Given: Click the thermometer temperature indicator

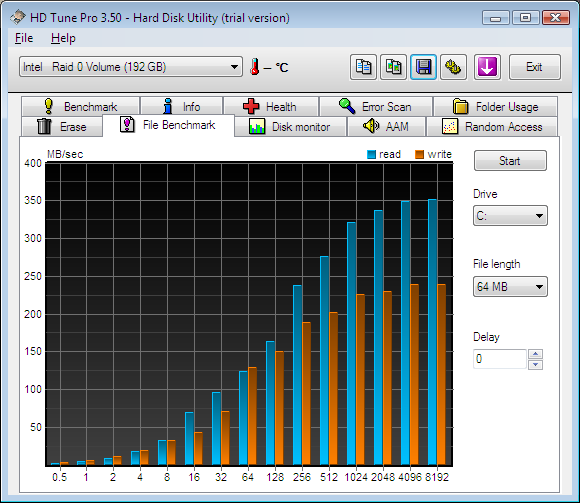Looking at the screenshot, I should (x=254, y=67).
